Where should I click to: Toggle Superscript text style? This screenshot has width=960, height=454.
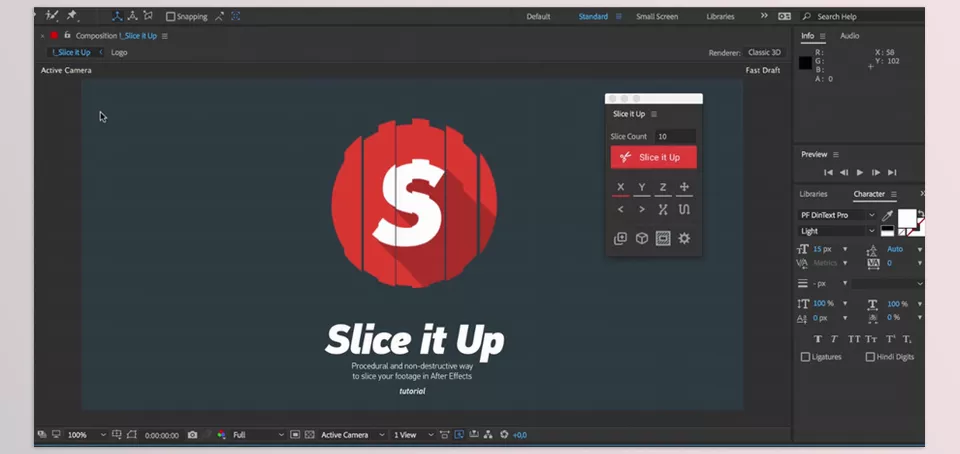point(890,338)
